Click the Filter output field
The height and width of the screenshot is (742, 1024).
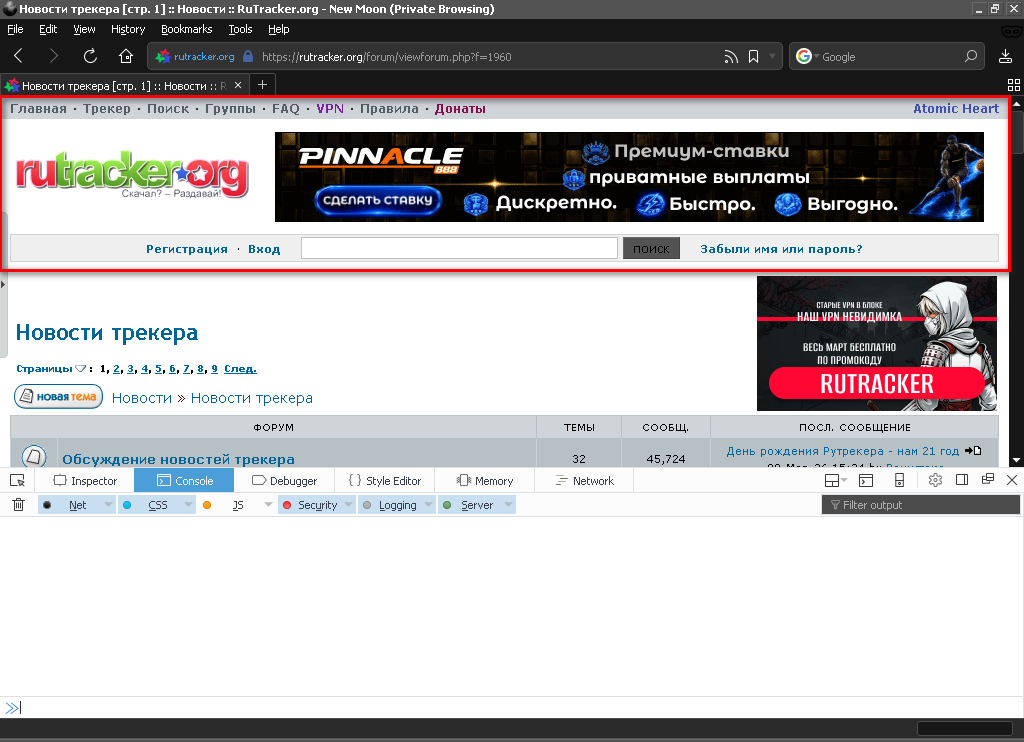tap(921, 505)
